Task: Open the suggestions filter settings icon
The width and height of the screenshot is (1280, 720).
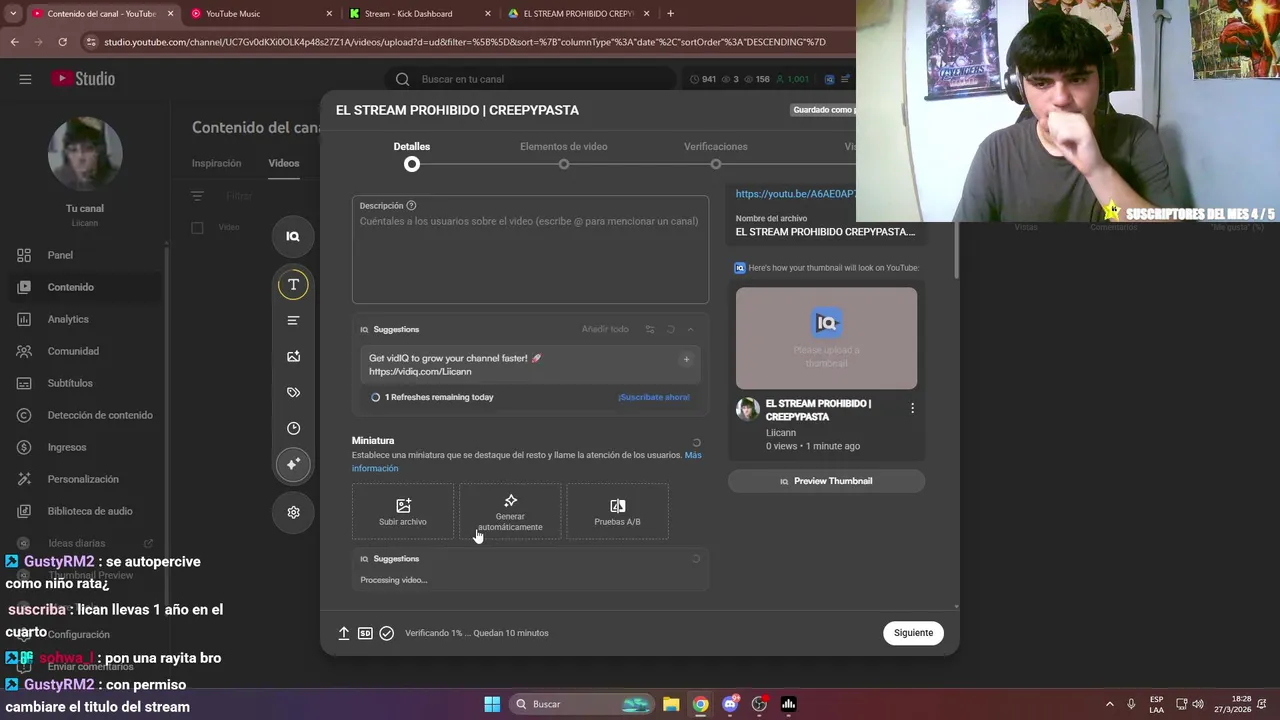Action: 650,329
